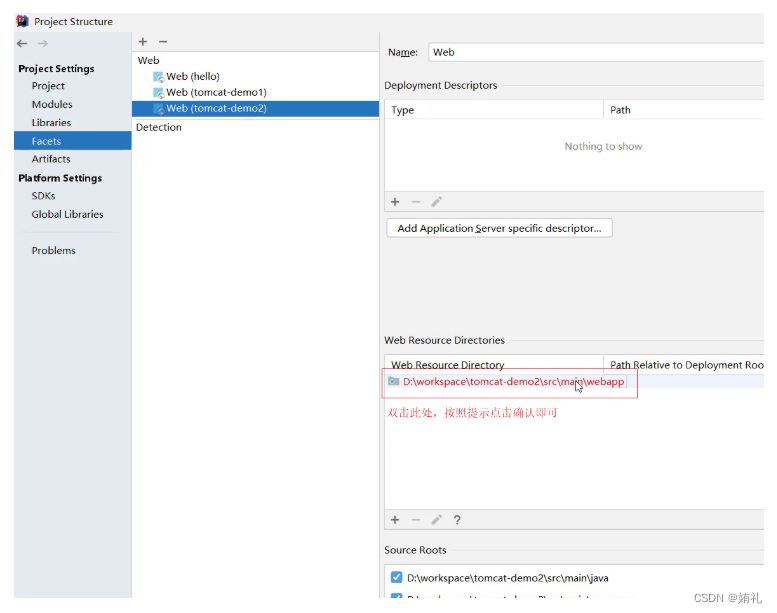The image size is (777, 613).
Task: Remove web resource directory with minus
Action: click(416, 520)
